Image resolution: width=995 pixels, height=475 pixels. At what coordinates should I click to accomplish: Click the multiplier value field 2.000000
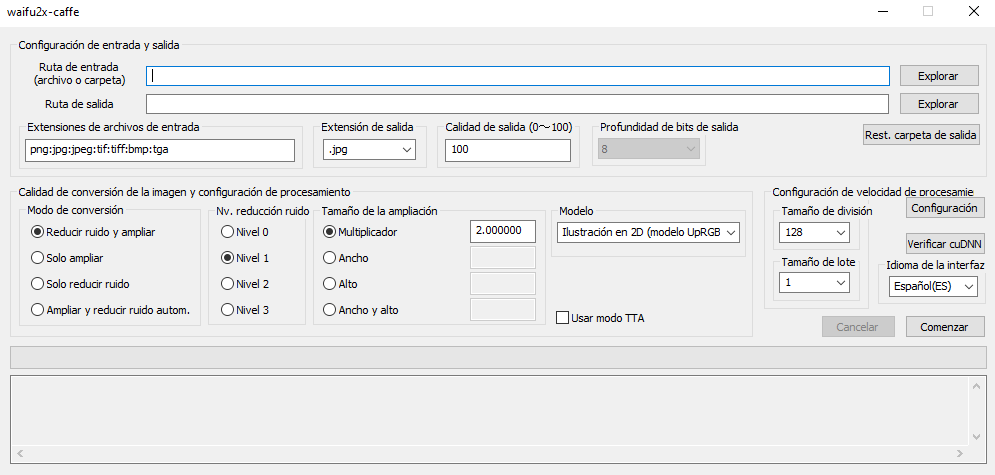pos(503,231)
